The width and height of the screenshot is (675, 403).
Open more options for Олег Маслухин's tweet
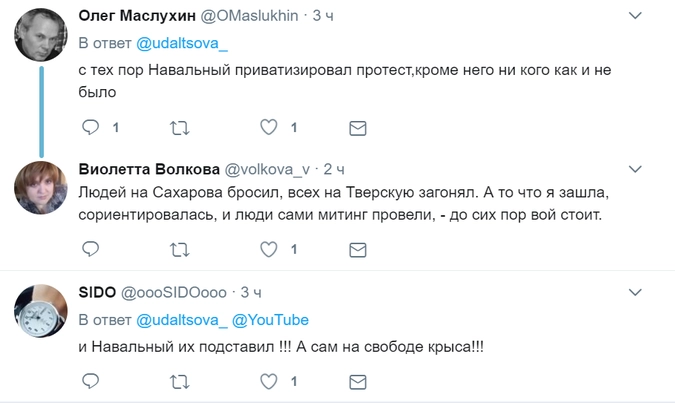[634, 17]
